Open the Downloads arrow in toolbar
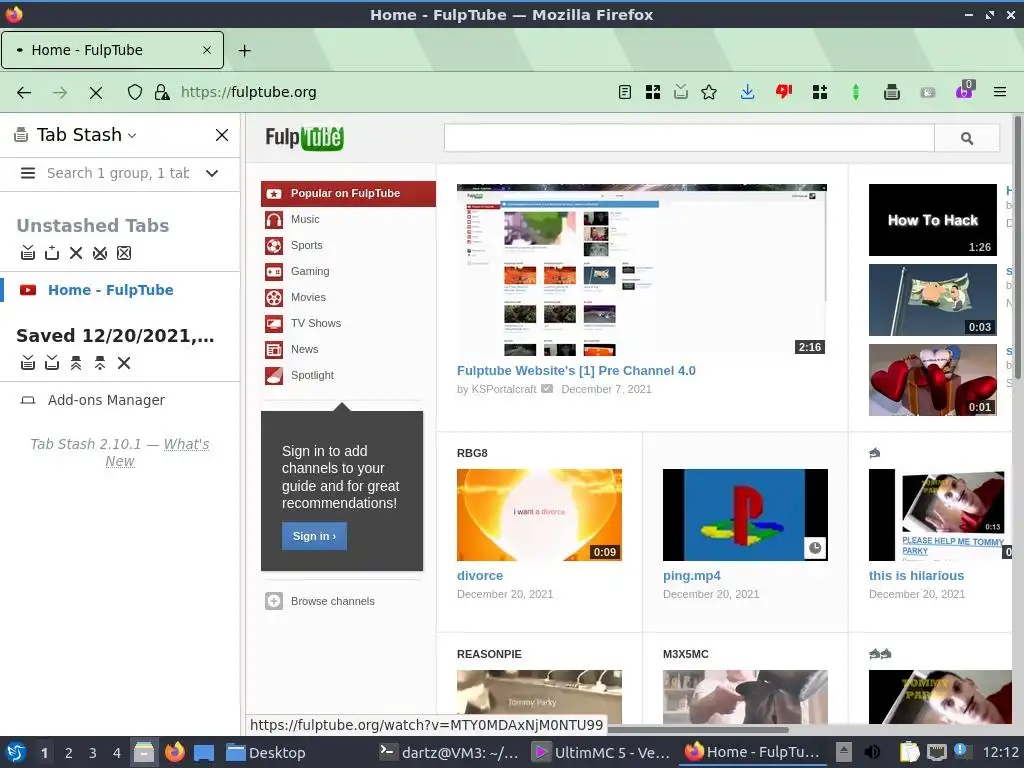 (x=748, y=92)
